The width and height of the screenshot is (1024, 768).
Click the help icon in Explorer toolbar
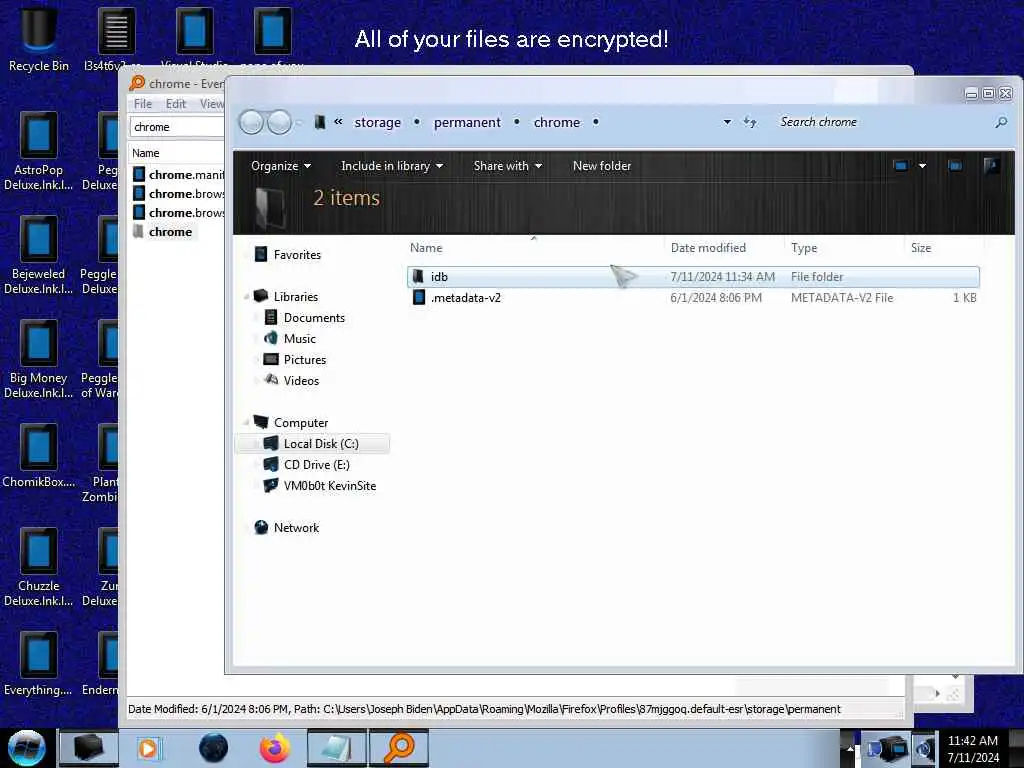click(x=991, y=166)
